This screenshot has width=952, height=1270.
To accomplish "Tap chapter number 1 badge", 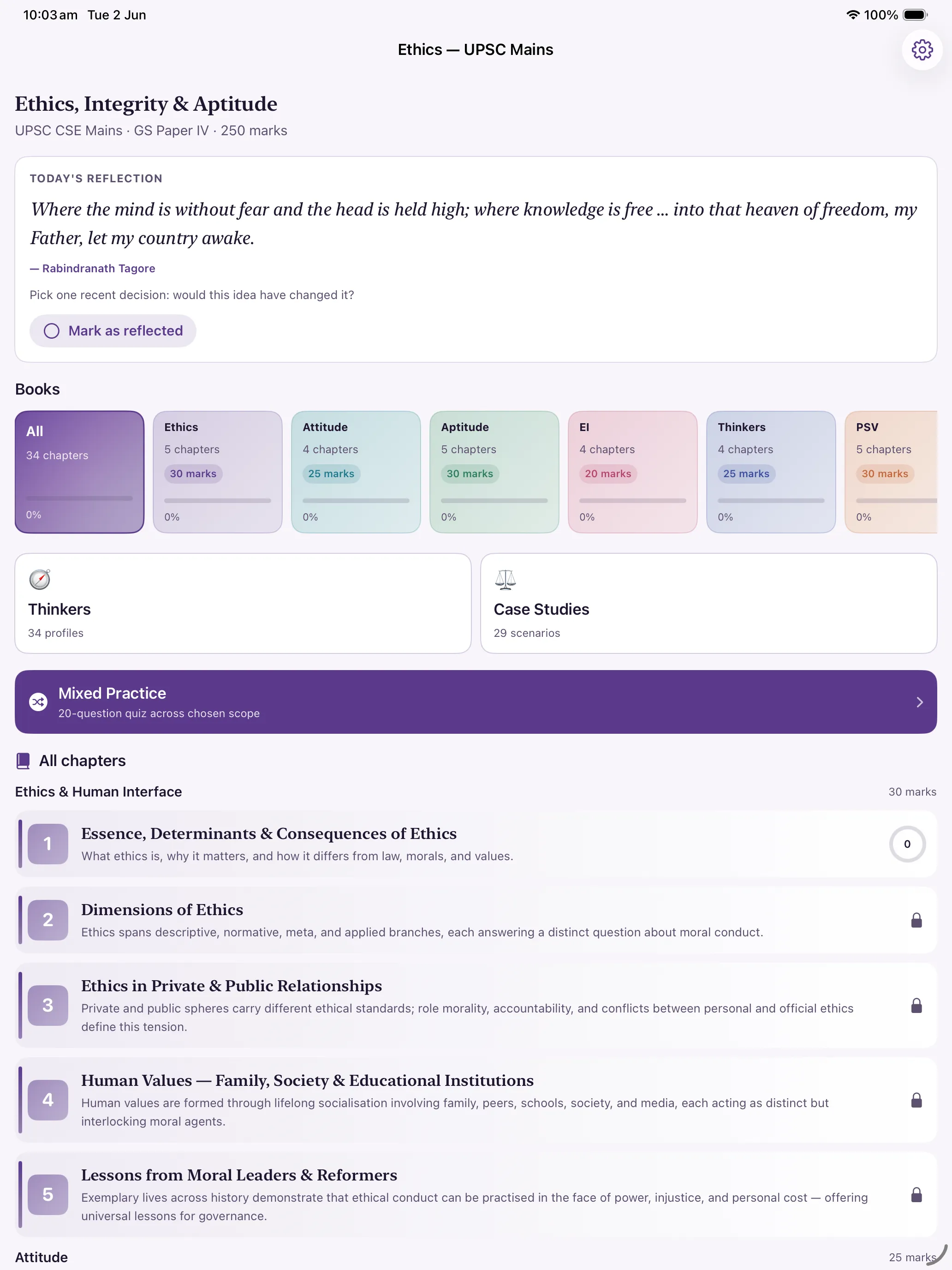I will click(48, 844).
